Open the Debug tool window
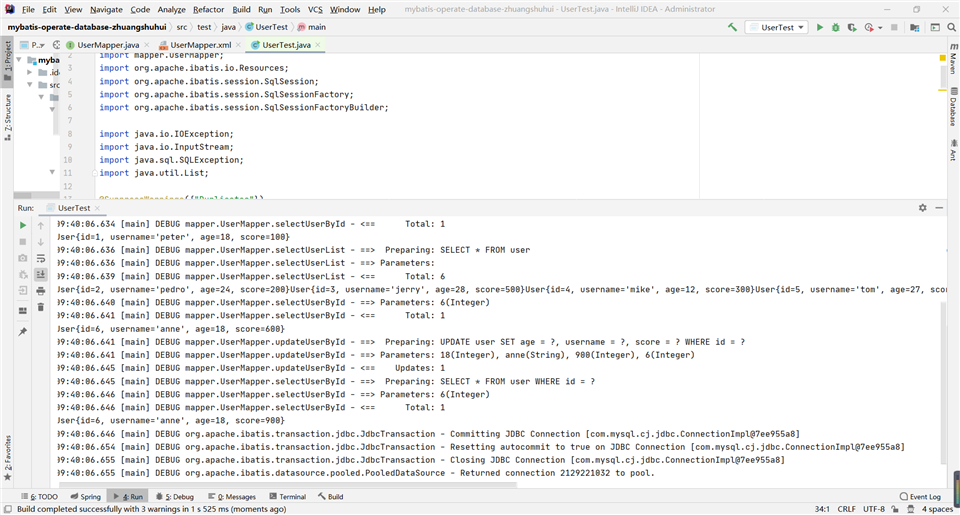This screenshot has width=960, height=515. click(x=174, y=497)
